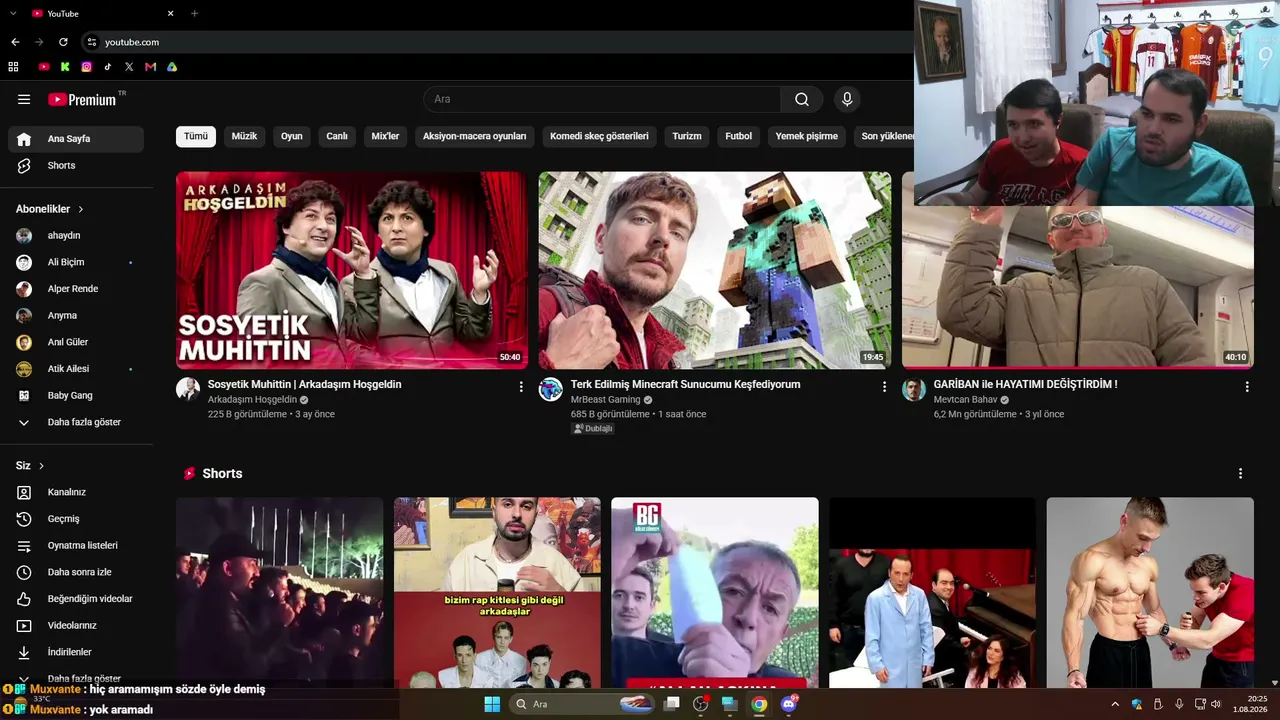Screen dimensions: 1280x720
Task: Open Geçmiş watch history
Action: tap(76, 519)
